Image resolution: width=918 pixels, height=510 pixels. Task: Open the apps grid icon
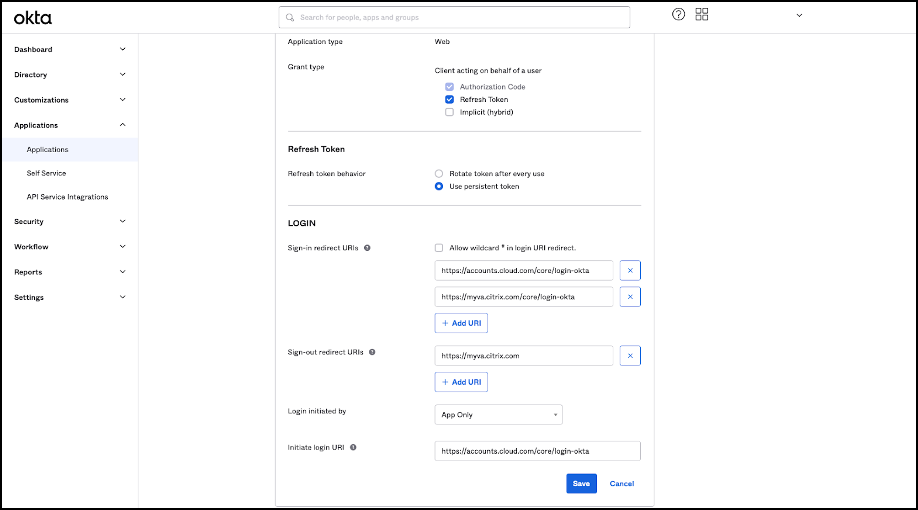click(702, 15)
